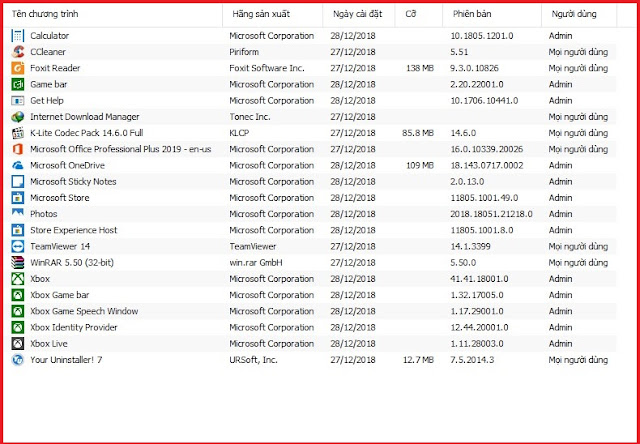Sort by the Tên chương trình column header
This screenshot has height=444, width=640.
pos(113,14)
